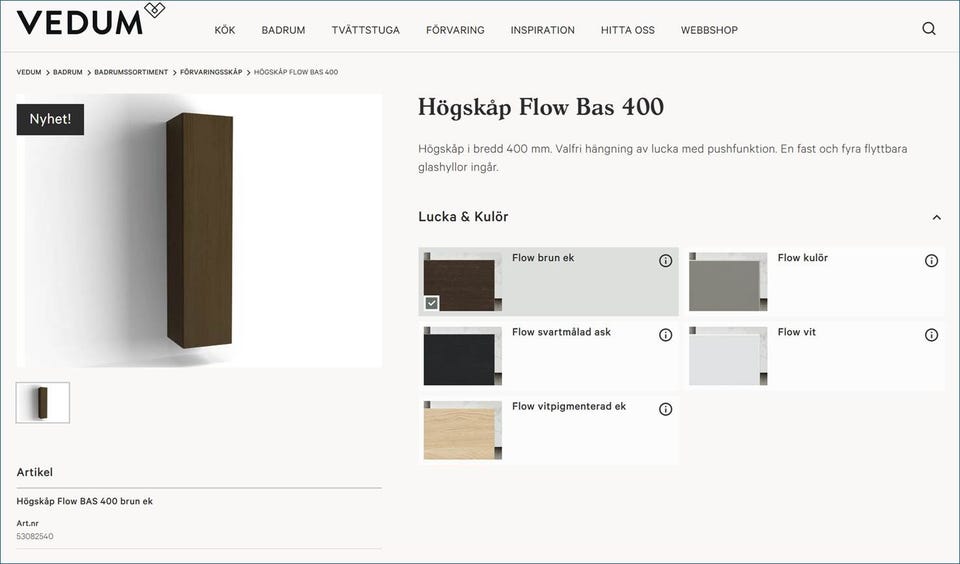Click the Artikel heading
Image resolution: width=960 pixels, height=564 pixels.
coord(35,472)
